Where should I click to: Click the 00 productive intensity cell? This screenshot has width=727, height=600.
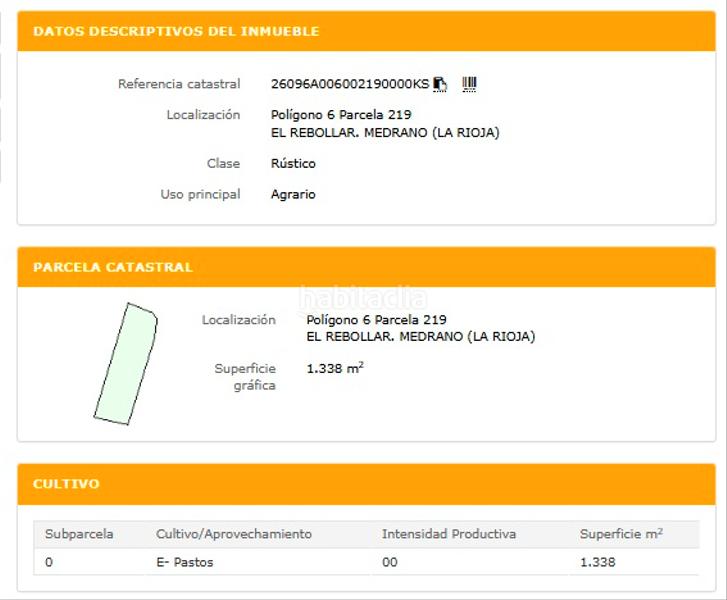coord(390,562)
